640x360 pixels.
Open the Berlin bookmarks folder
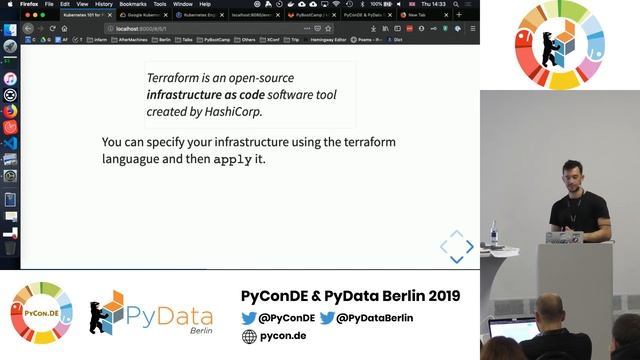tap(161, 40)
